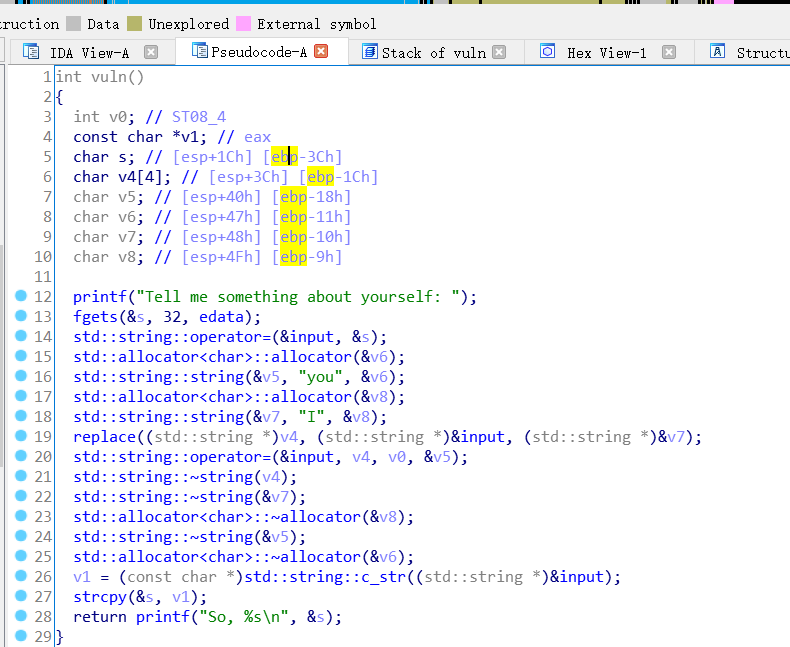The height and width of the screenshot is (647, 790).
Task: Toggle breakpoint dot on line 13
Action: click(21, 316)
